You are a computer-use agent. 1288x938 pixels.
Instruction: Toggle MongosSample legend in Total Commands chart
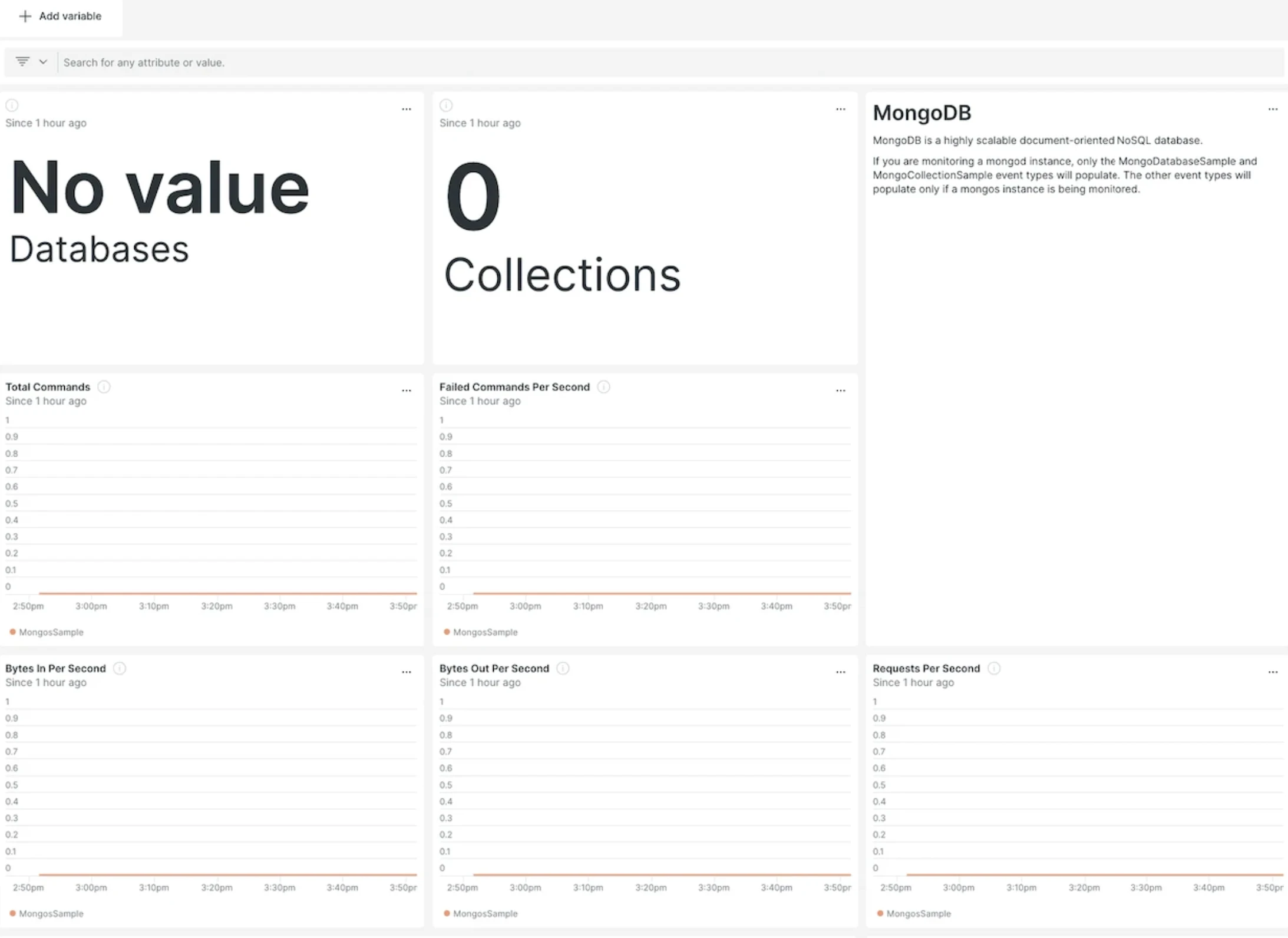(x=47, y=632)
